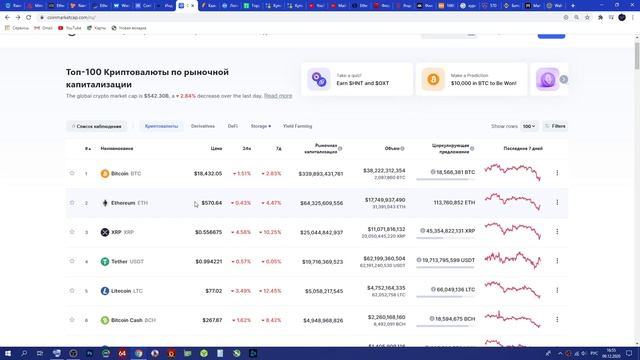Image resolution: width=640 pixels, height=360 pixels.
Task: Open Bitcoin 7-day price chart thumbnail
Action: (x=513, y=172)
